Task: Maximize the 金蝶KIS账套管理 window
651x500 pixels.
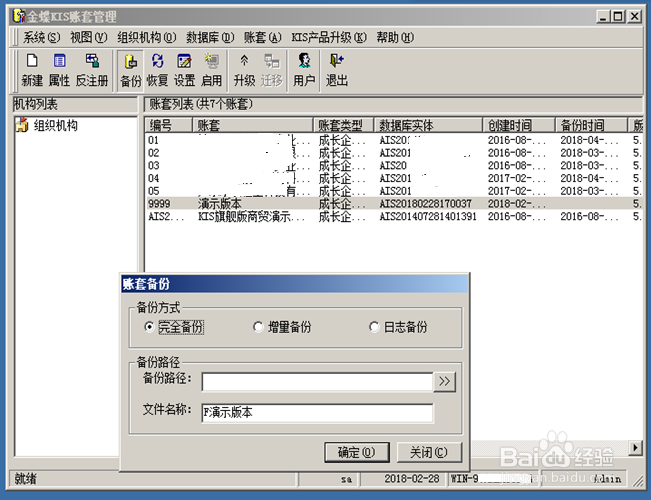Action: click(x=618, y=17)
